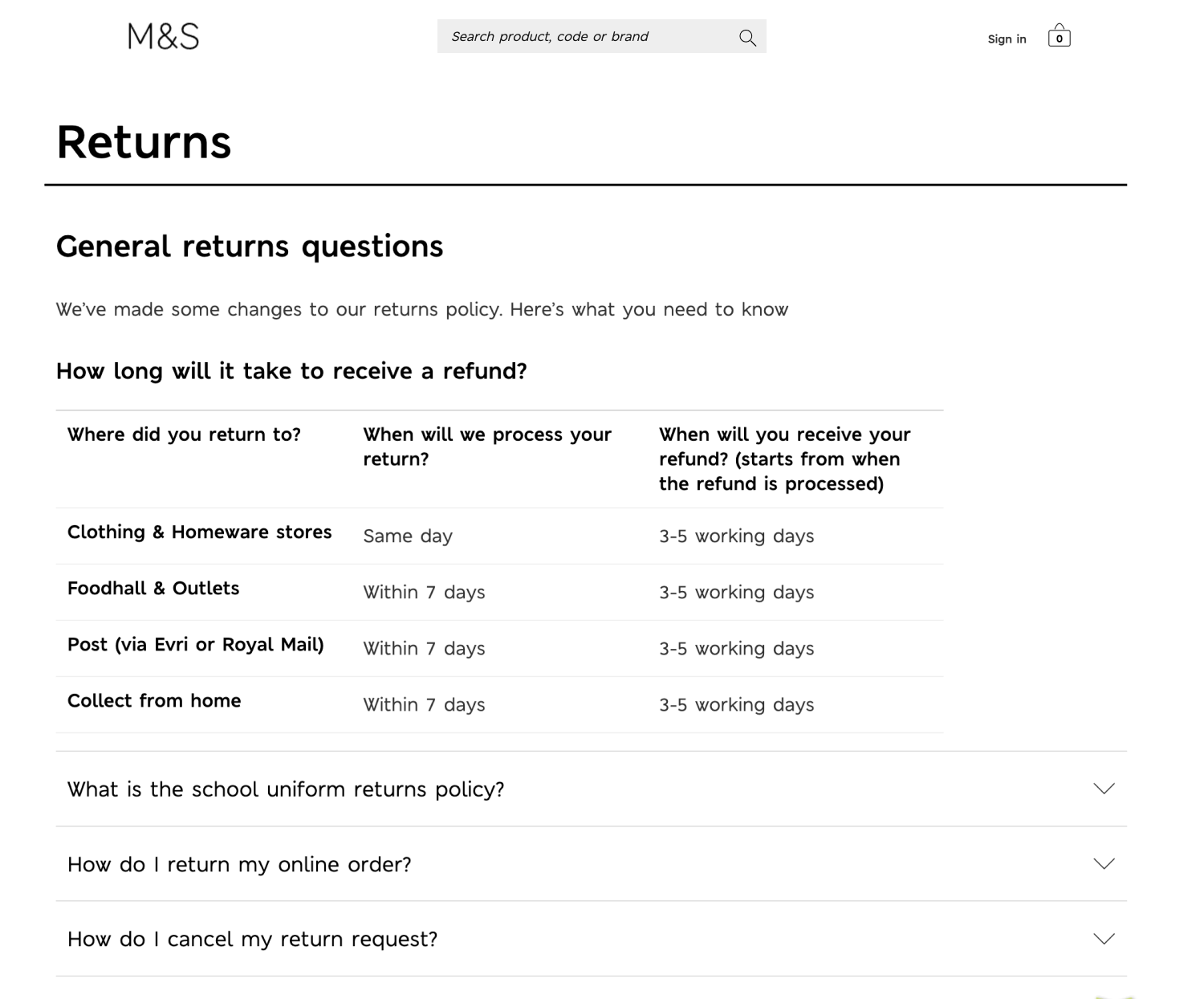Open 'How do I cancel my return request?'
Image resolution: width=1204 pixels, height=999 pixels.
click(252, 940)
